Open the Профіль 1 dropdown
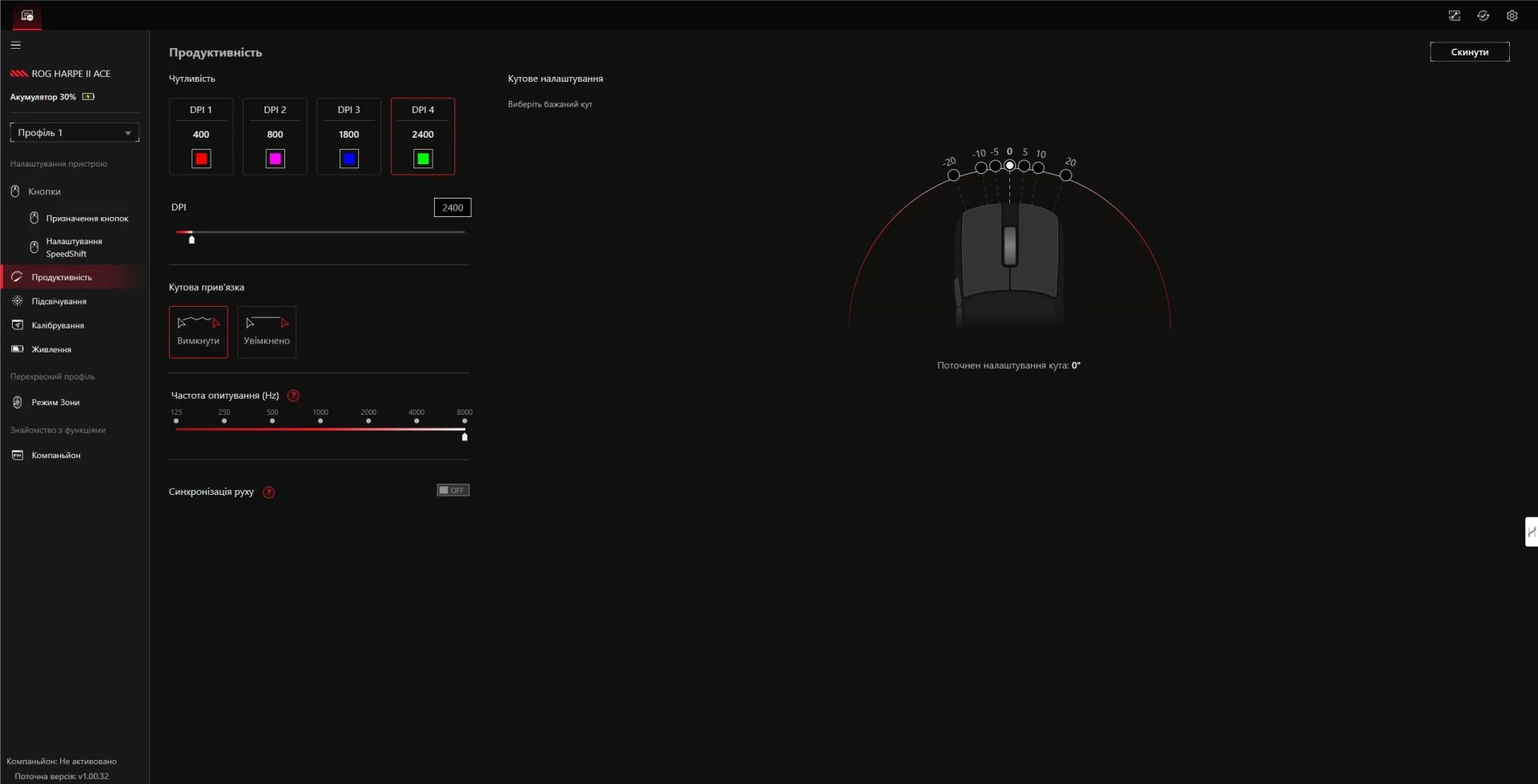Screen dimensions: 1538x784 pos(74,133)
